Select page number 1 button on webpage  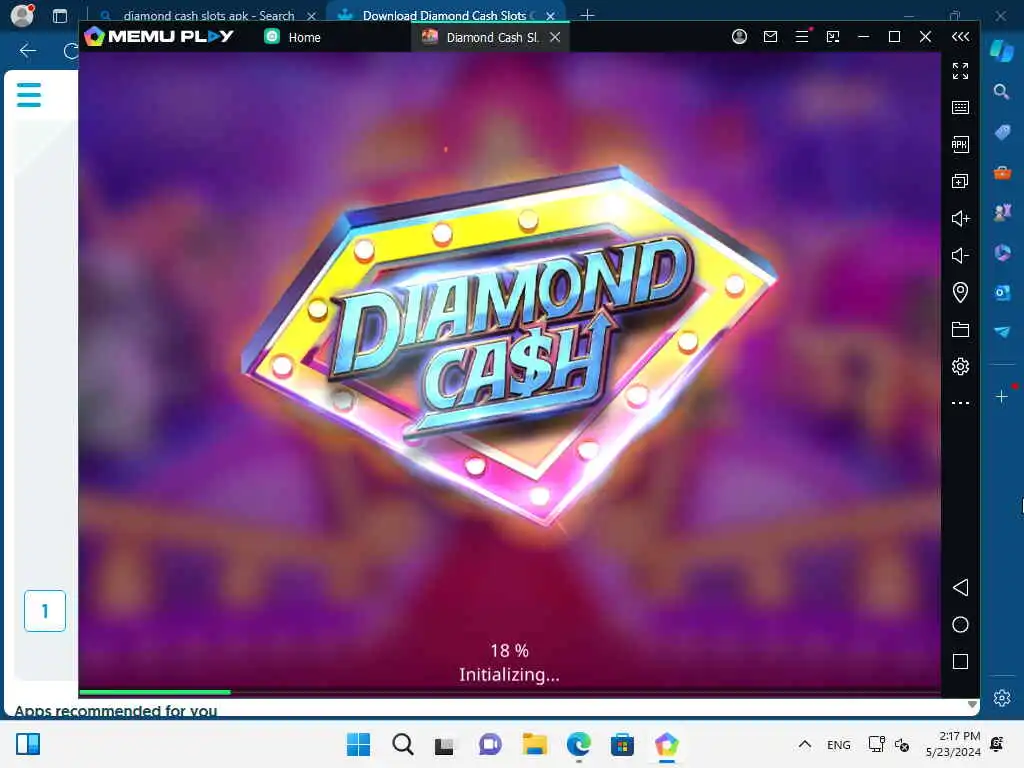tap(45, 611)
